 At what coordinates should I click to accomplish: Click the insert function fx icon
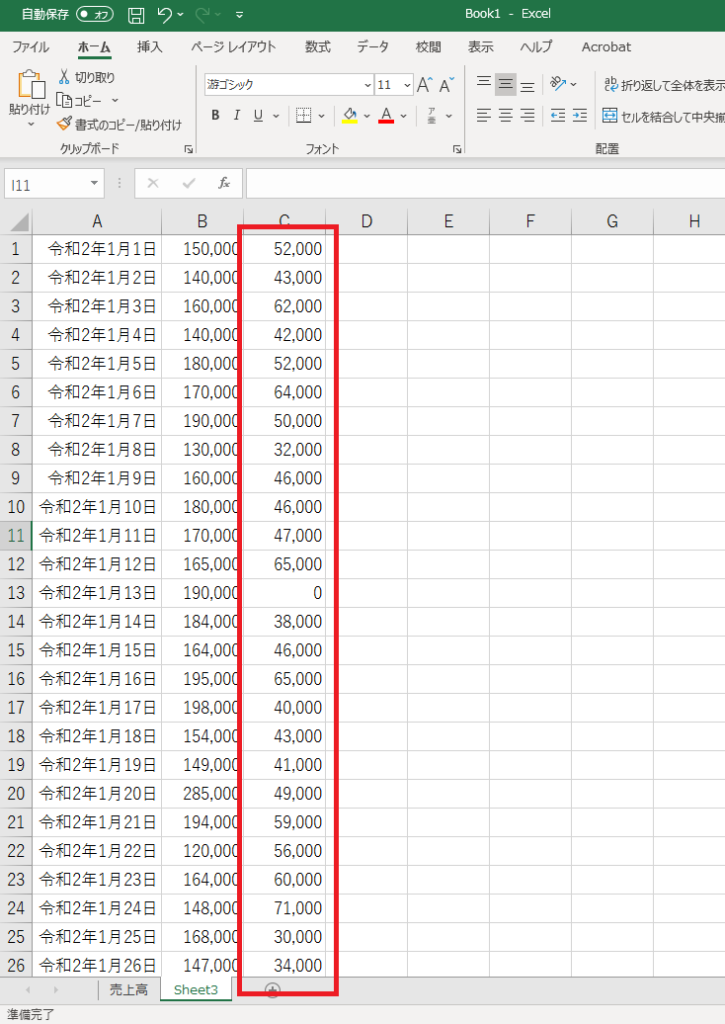point(224,183)
